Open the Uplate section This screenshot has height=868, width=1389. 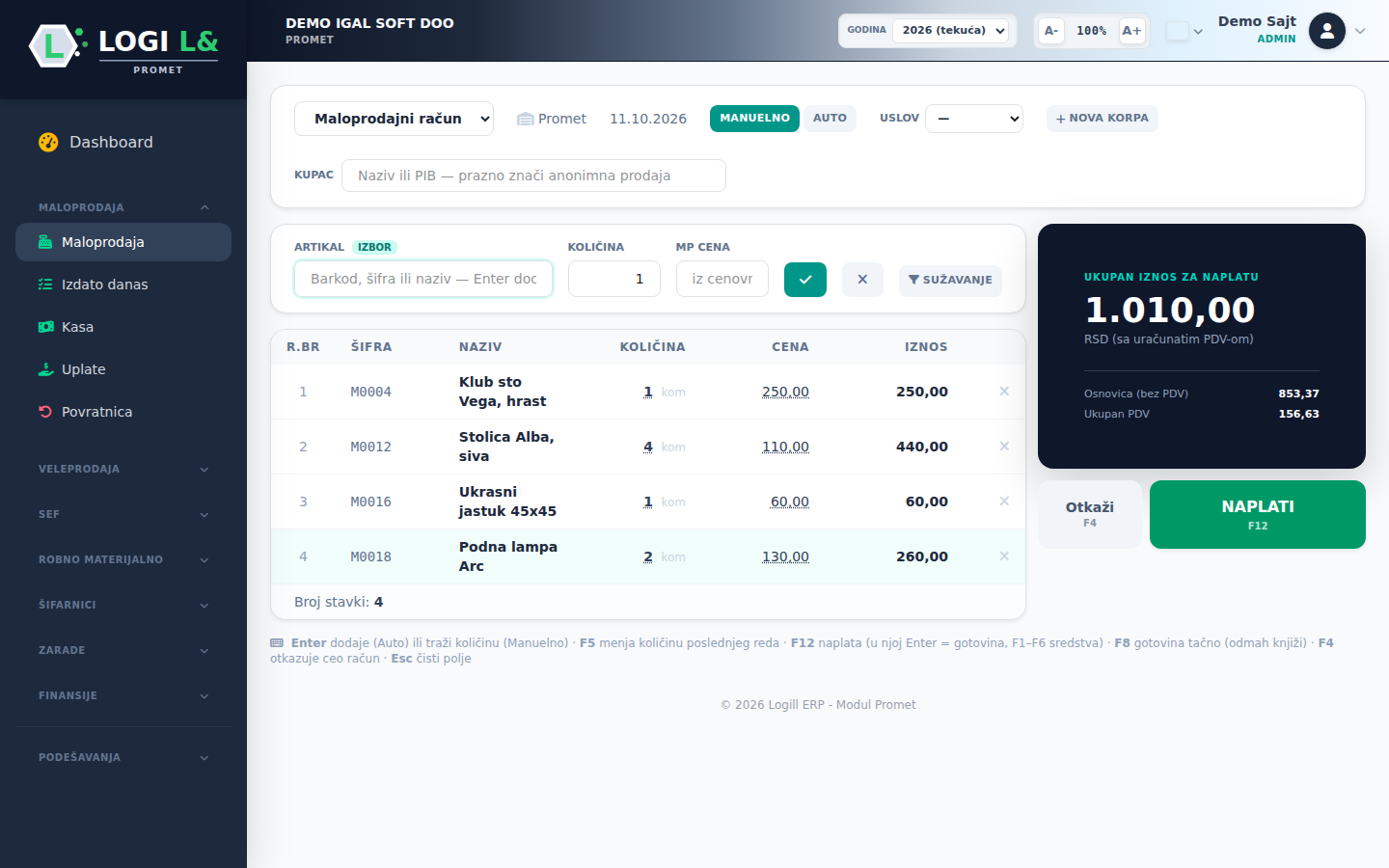coord(123,369)
